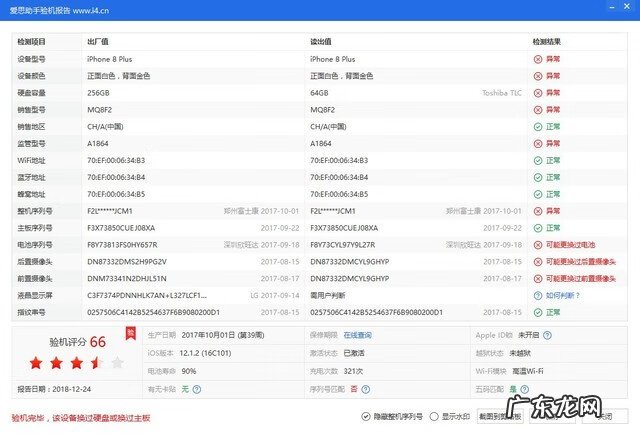Click the half-filled fourth rating star

point(97,363)
